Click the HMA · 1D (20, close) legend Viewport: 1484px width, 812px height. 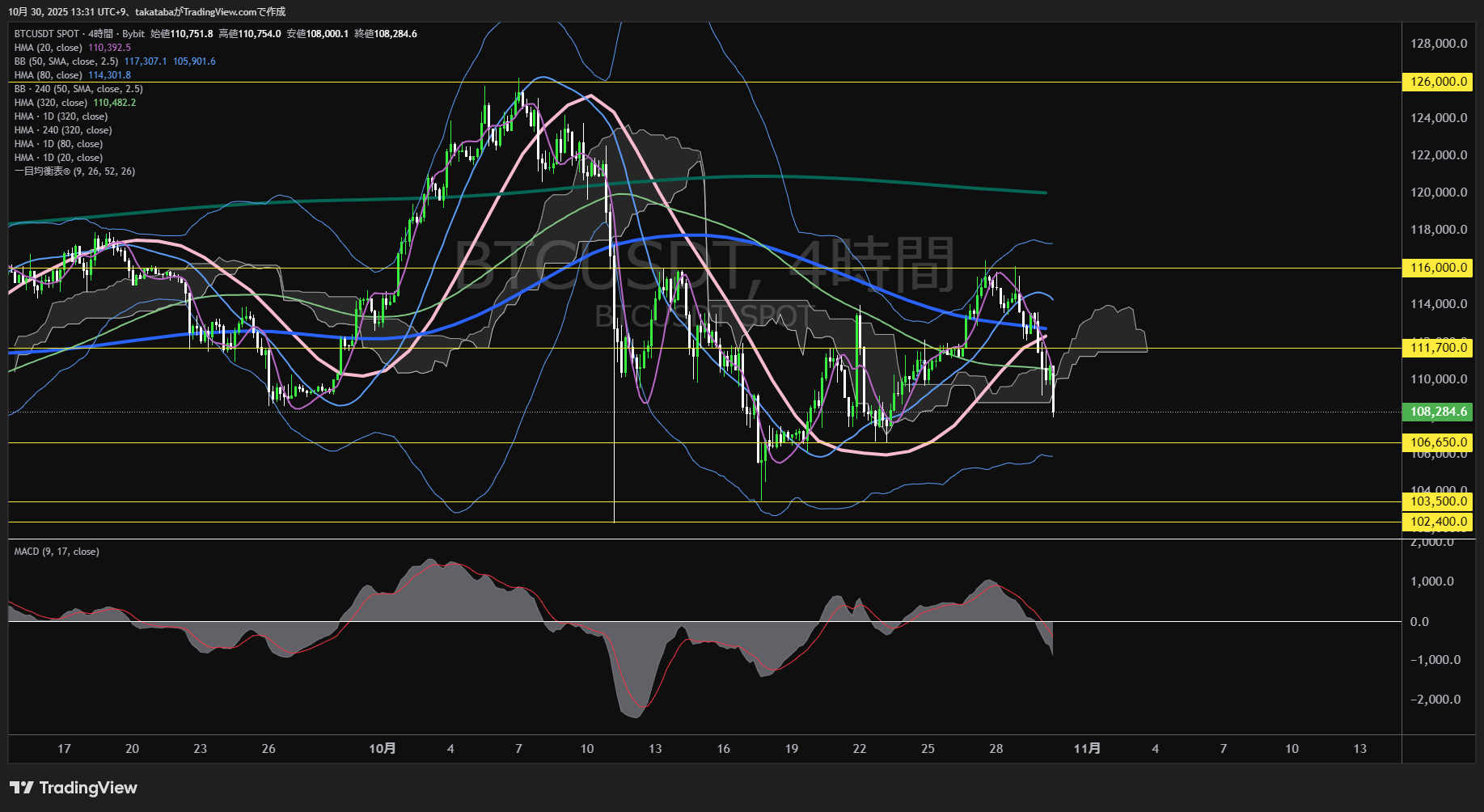pyautogui.click(x=58, y=158)
